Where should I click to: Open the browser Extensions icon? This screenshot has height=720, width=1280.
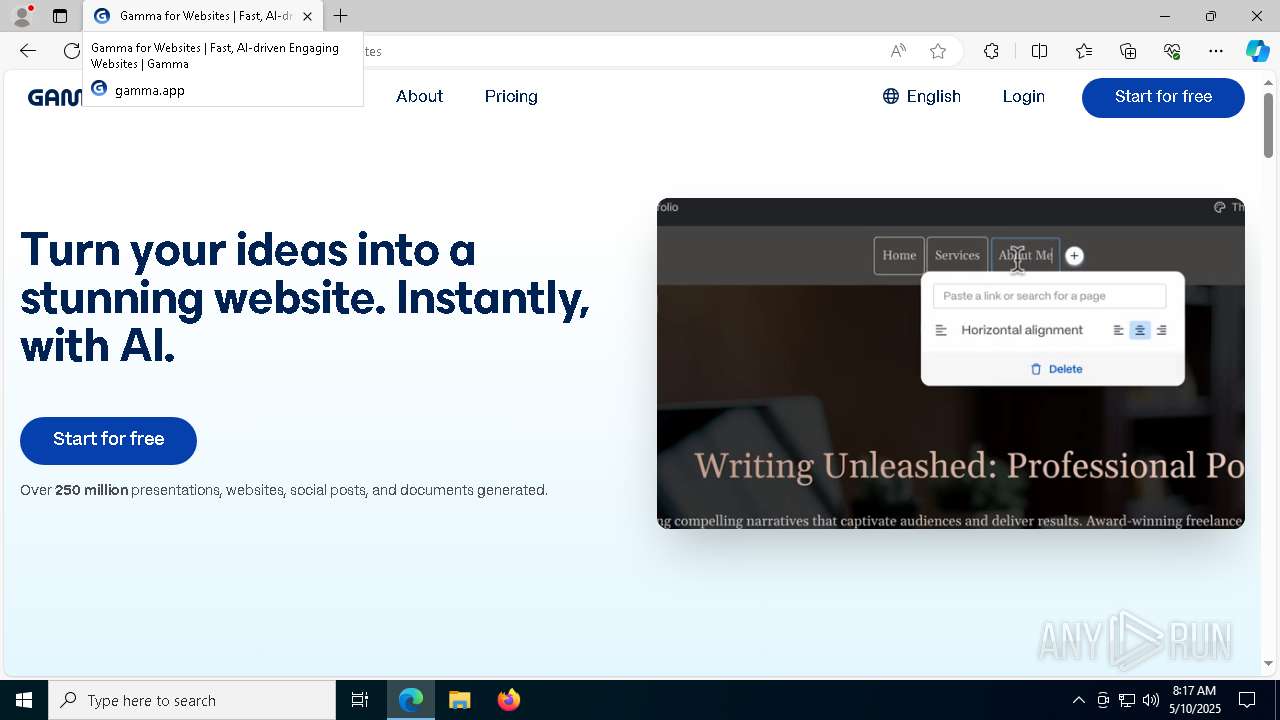[991, 51]
